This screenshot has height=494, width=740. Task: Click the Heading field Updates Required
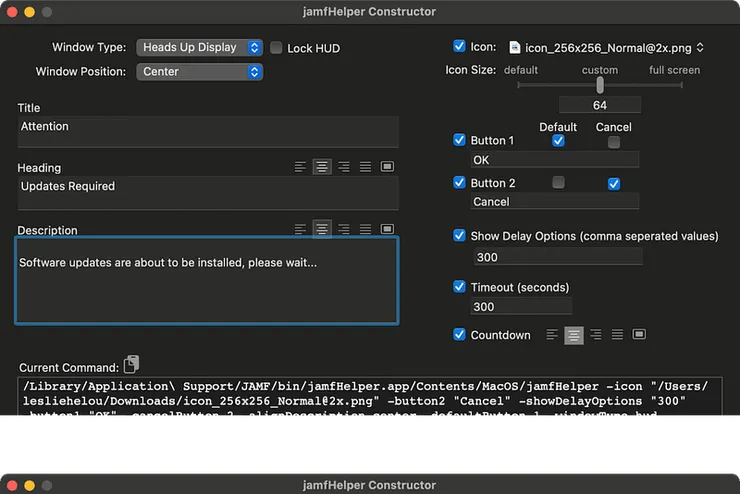[x=208, y=193]
